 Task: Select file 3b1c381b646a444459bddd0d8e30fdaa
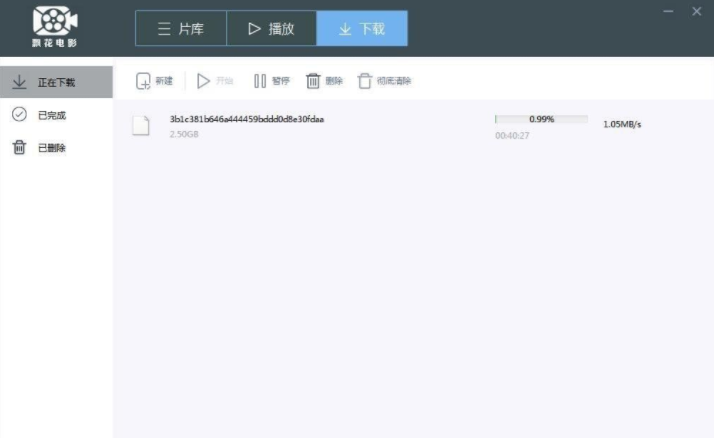tap(247, 119)
